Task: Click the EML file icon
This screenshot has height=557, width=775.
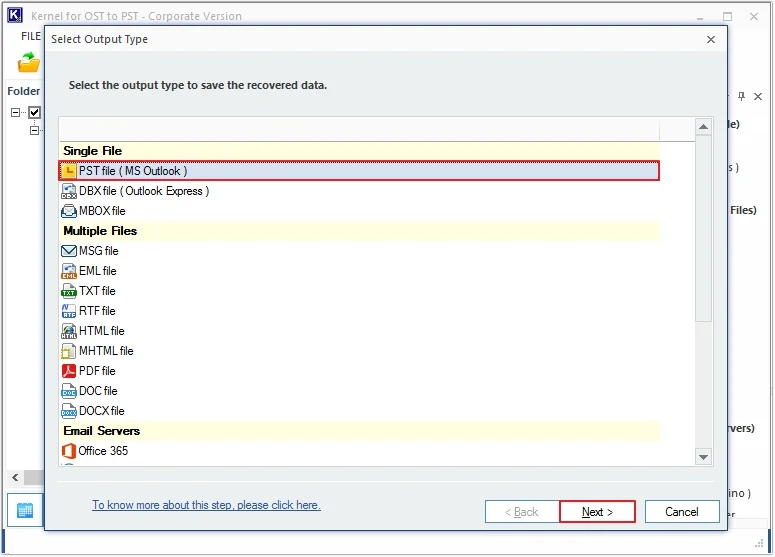Action: [69, 271]
